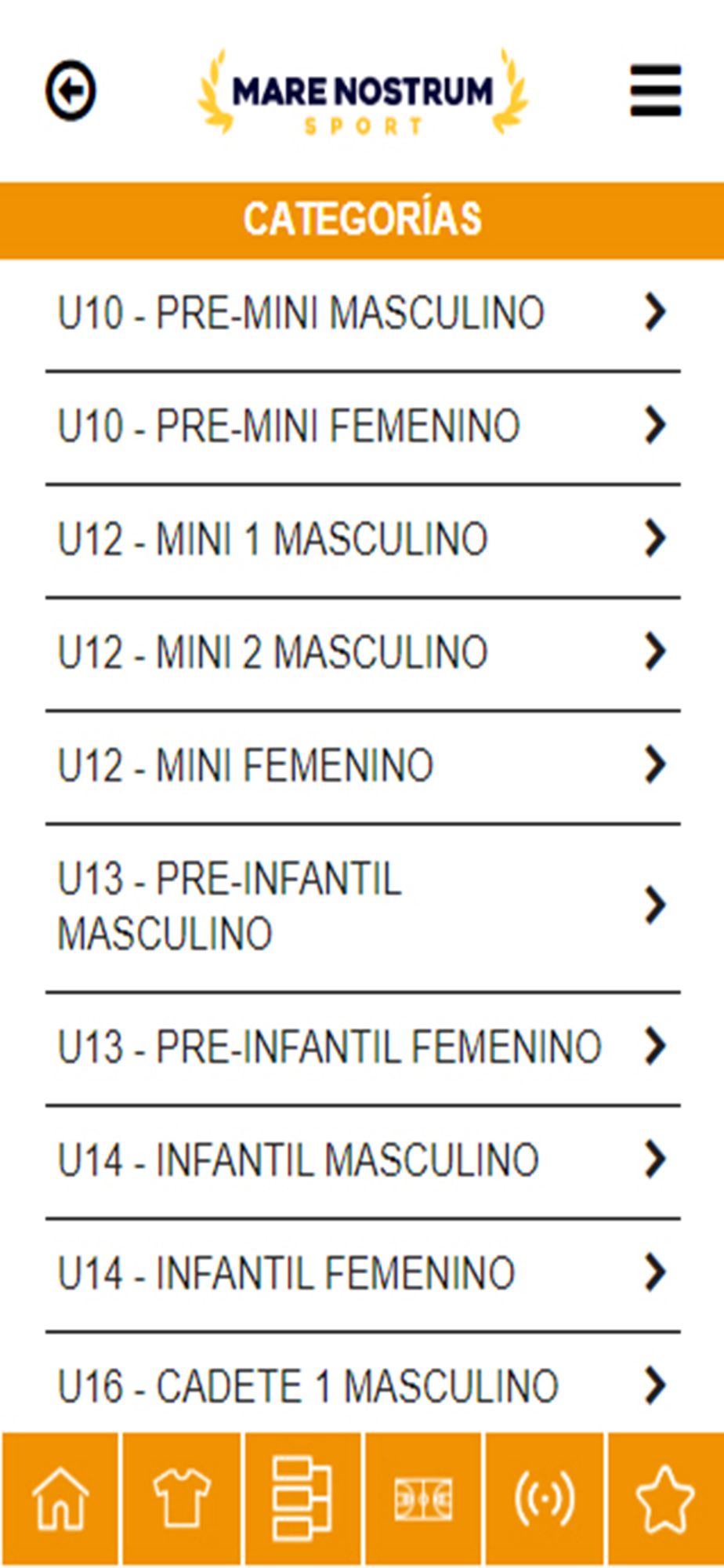Viewport: 724px width, 1568px height.
Task: Open U13 - PRE-INFANTIL FEMENINO category
Action: point(363,1048)
